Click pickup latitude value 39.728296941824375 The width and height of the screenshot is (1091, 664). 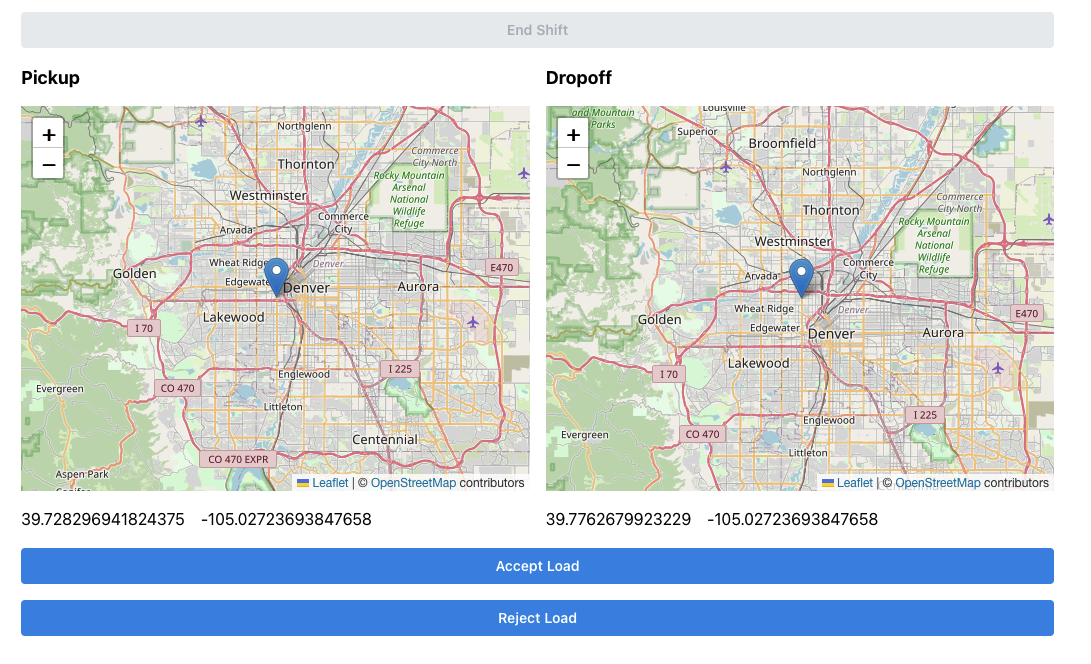(103, 519)
